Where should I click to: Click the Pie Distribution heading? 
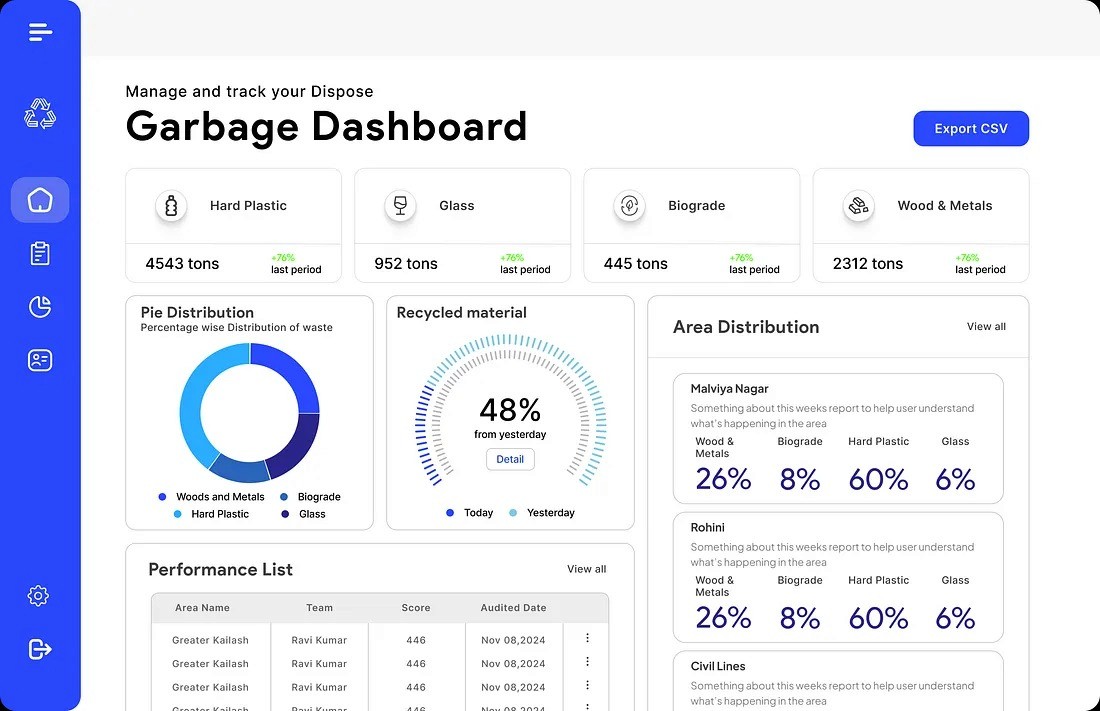tap(197, 312)
